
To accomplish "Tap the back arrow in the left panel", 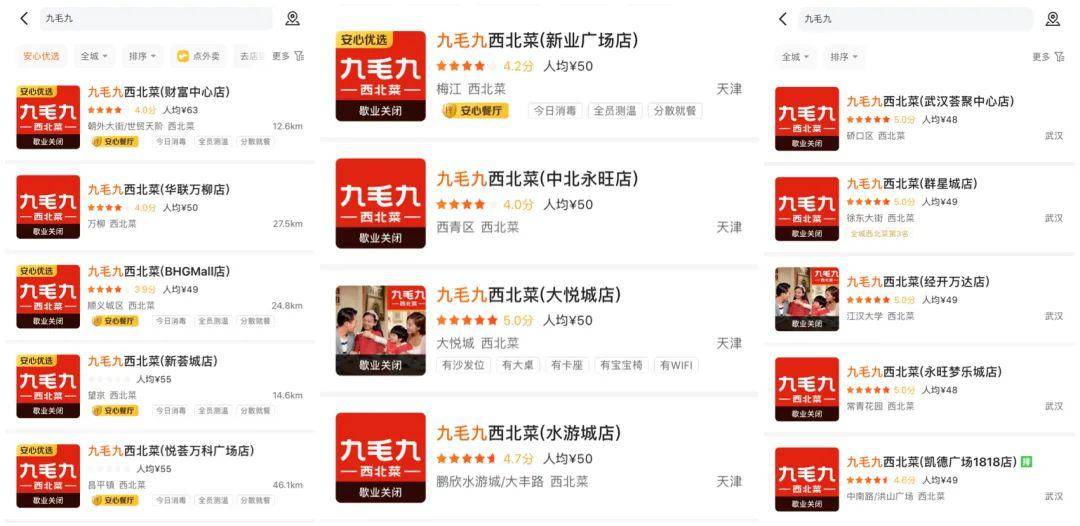I will [25, 19].
